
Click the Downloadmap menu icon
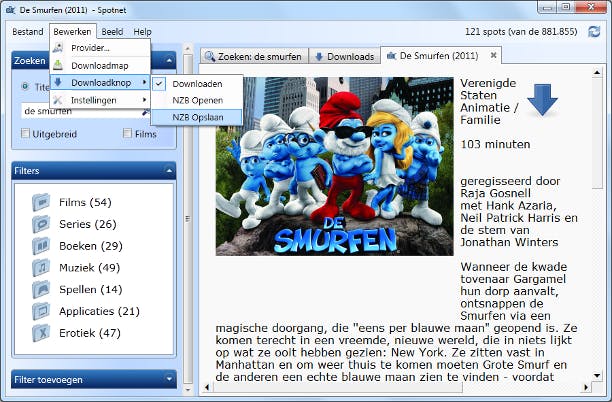pos(58,65)
